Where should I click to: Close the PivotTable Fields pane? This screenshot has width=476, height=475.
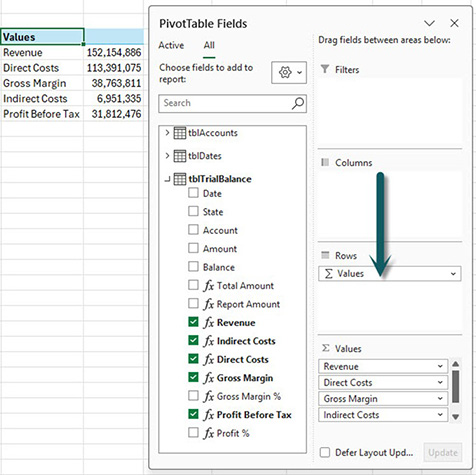[454, 23]
